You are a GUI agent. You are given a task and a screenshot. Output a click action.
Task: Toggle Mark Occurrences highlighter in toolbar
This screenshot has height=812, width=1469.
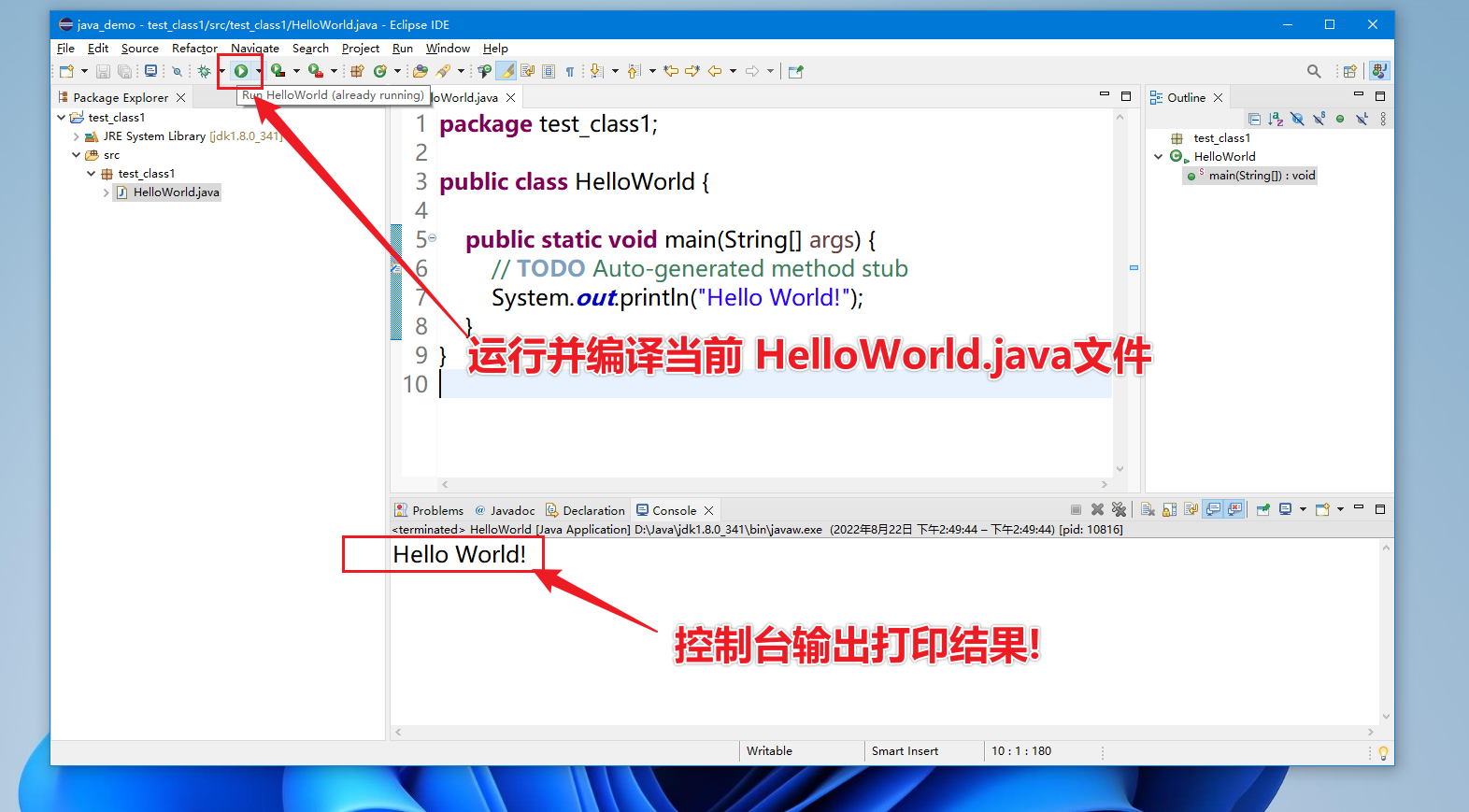coord(505,71)
